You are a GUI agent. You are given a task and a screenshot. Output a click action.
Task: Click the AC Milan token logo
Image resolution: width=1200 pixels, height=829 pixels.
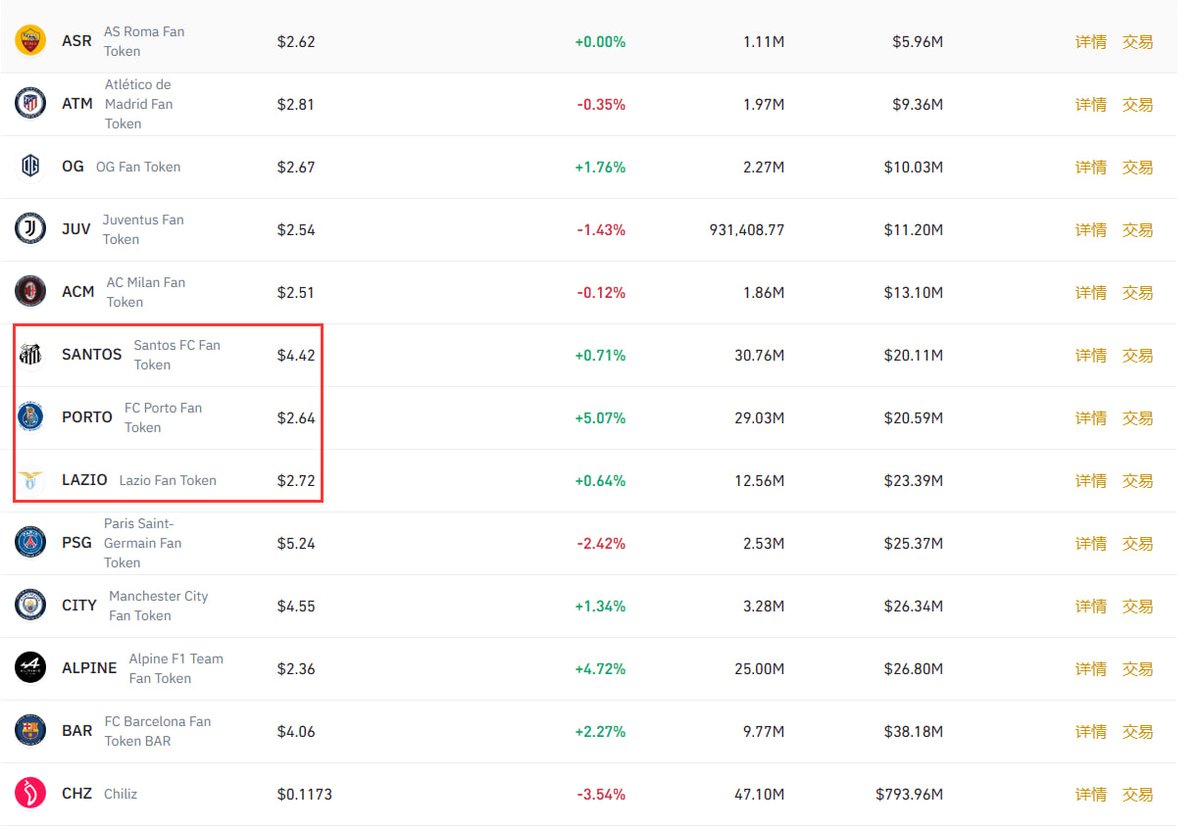point(30,292)
